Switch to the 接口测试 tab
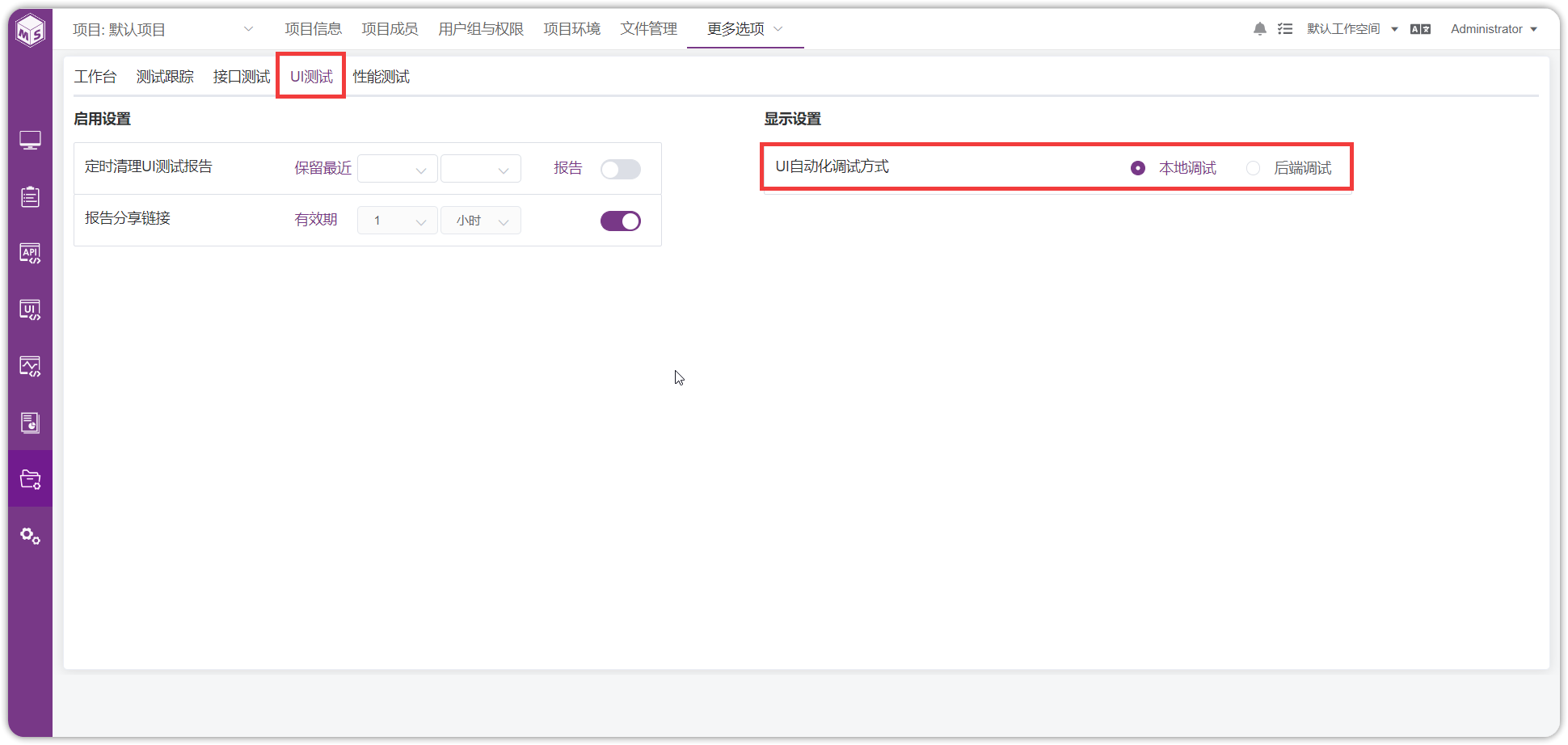 click(242, 77)
